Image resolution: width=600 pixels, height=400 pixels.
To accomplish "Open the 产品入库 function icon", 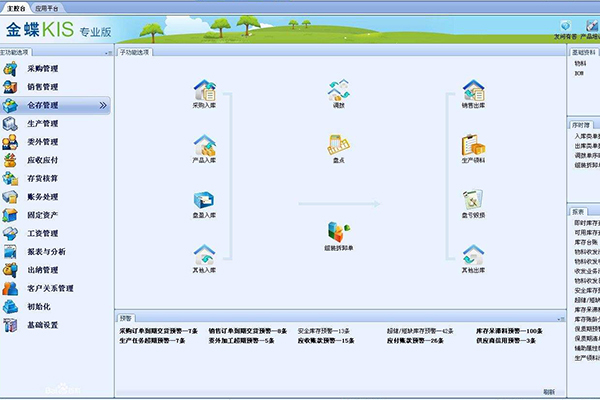I will (x=204, y=149).
